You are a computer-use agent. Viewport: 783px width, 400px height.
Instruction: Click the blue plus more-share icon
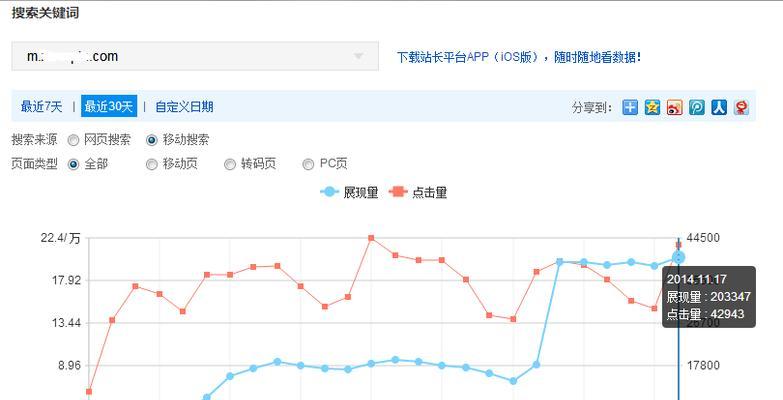point(629,107)
